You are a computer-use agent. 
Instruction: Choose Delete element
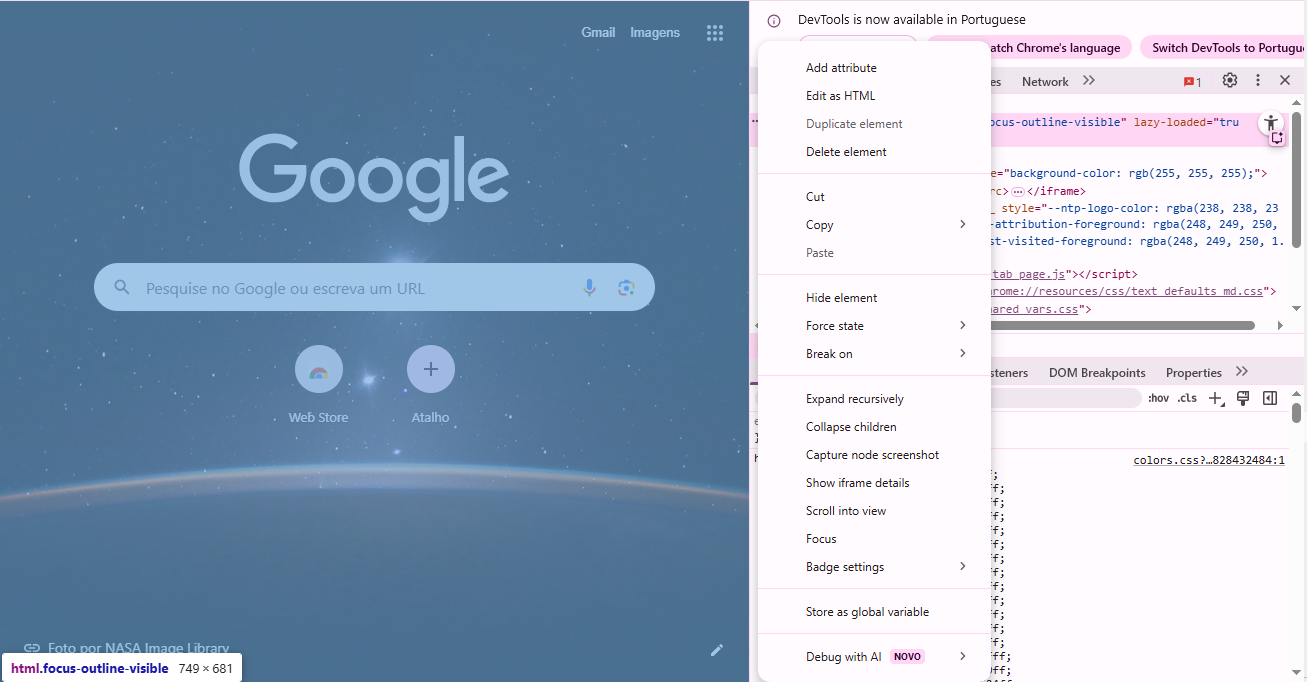point(874,152)
